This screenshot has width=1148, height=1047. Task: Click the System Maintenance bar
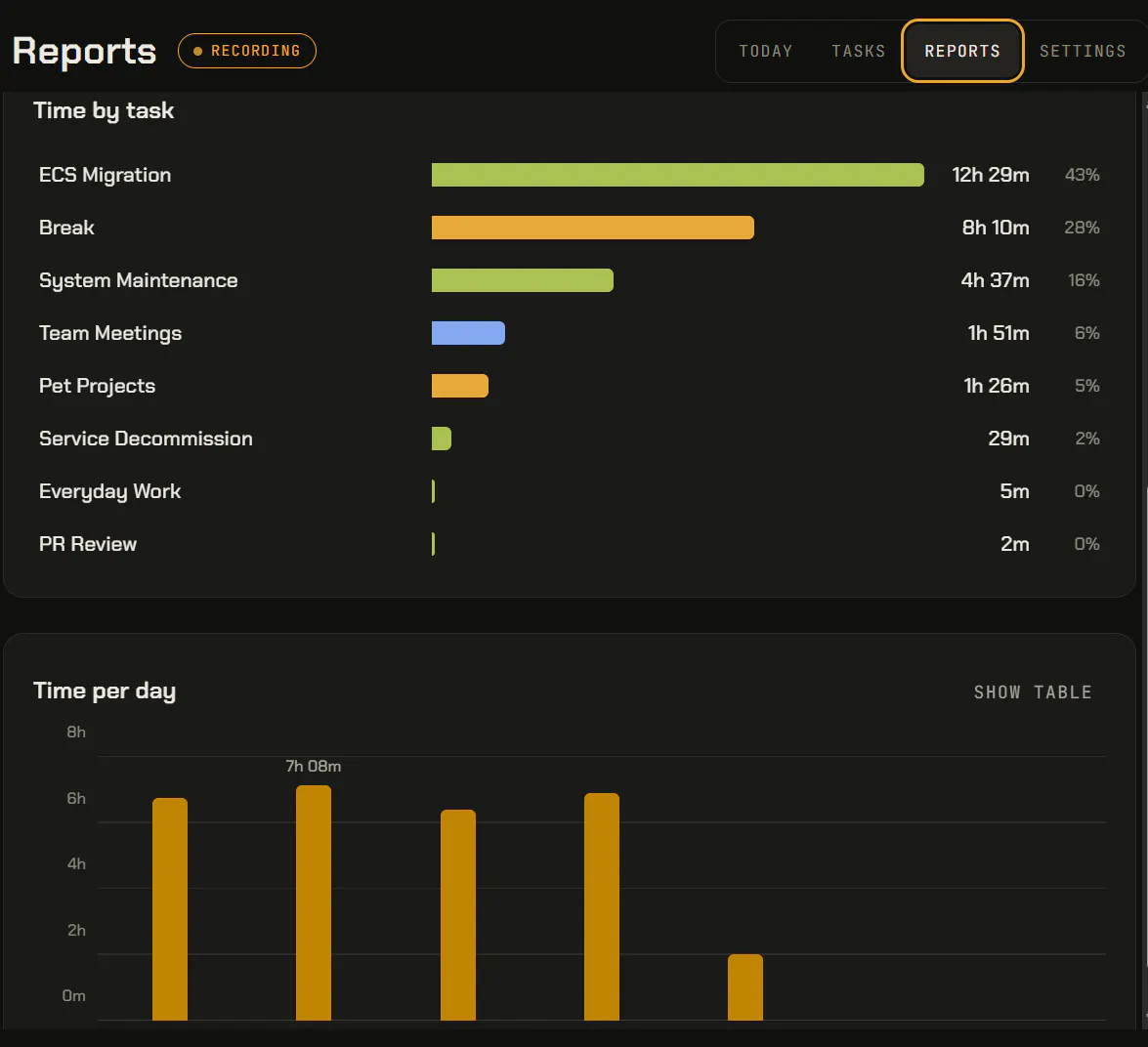coord(522,280)
